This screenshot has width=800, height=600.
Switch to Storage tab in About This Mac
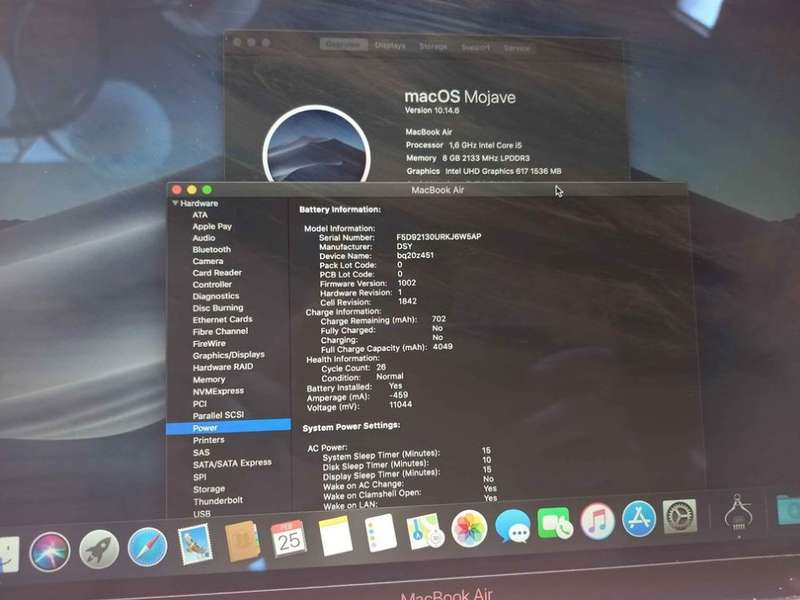coord(433,46)
